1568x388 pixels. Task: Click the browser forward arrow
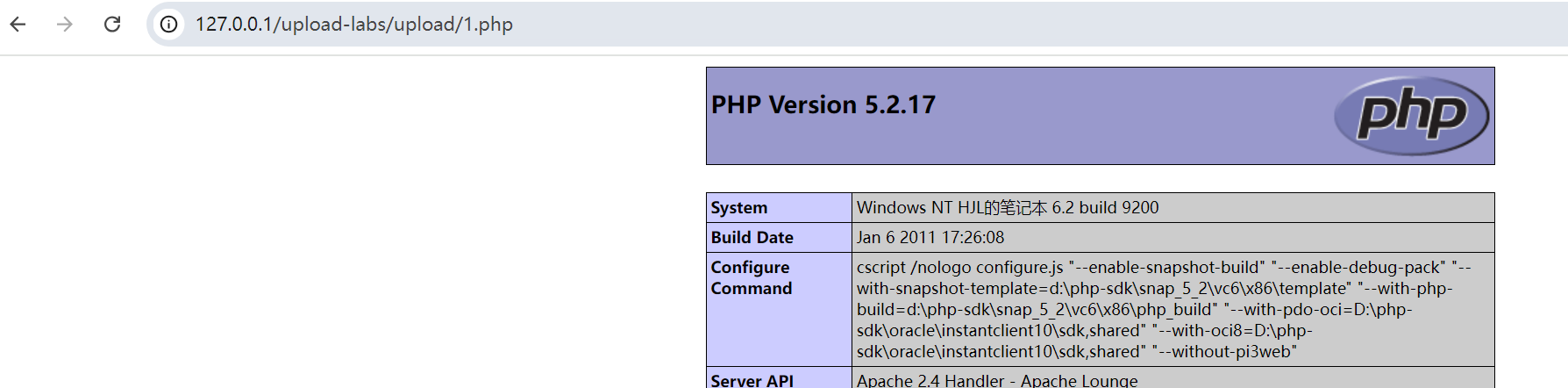pos(65,24)
